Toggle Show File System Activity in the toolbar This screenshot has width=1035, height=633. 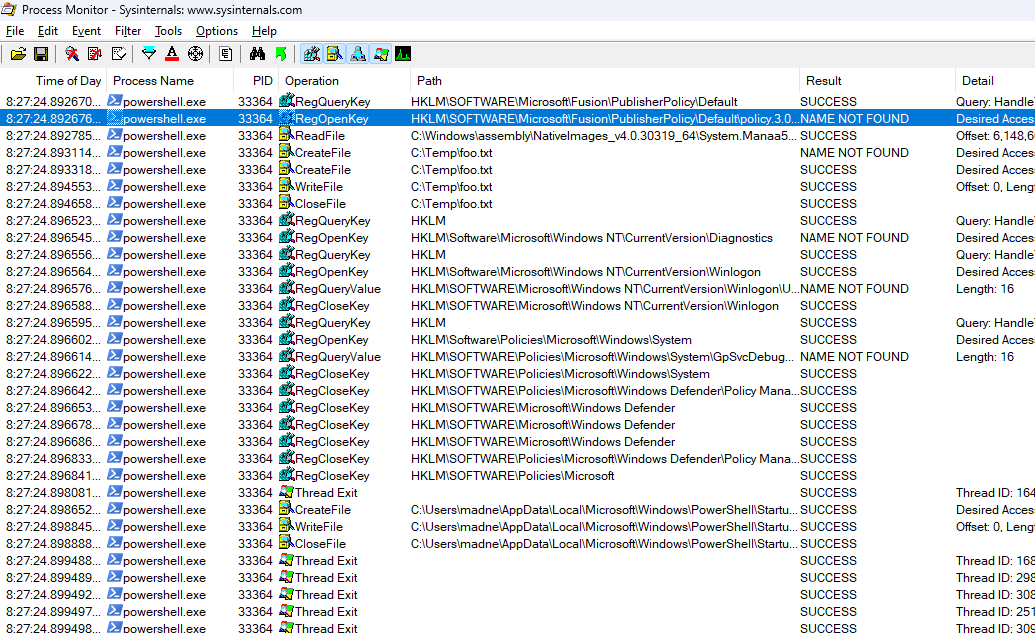(x=335, y=54)
